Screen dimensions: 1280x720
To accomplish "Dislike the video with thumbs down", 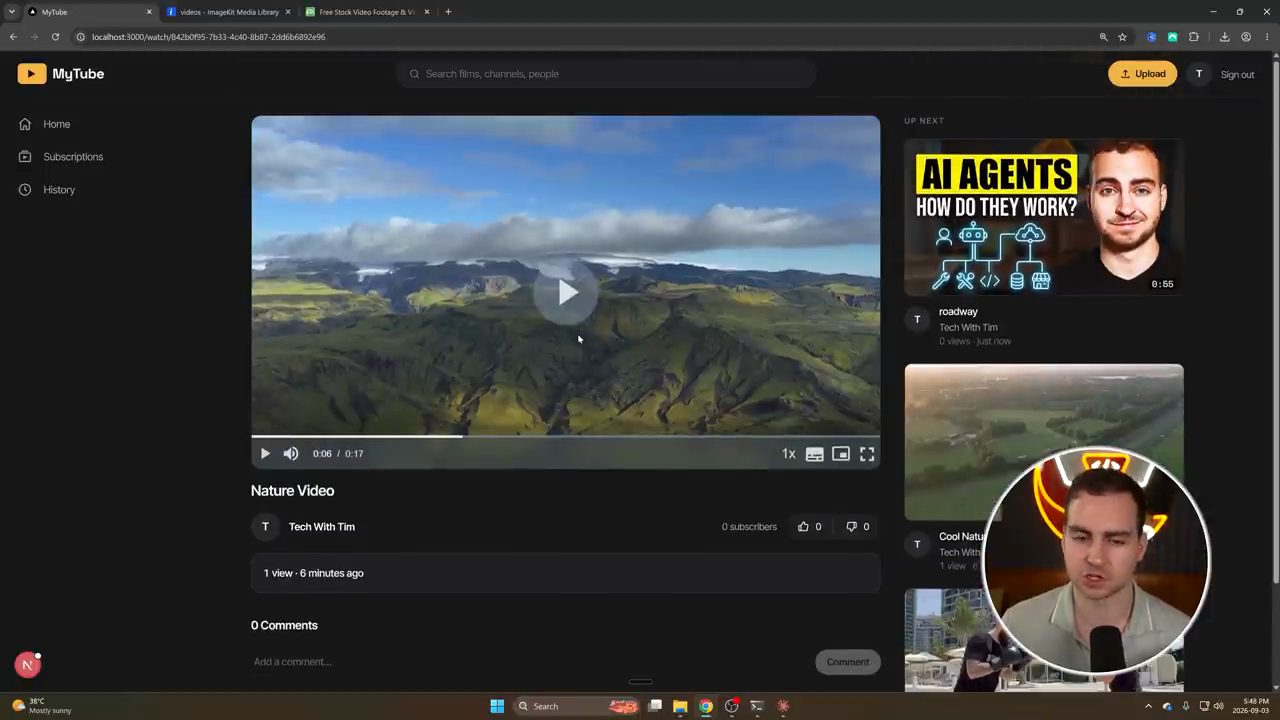I will point(858,527).
